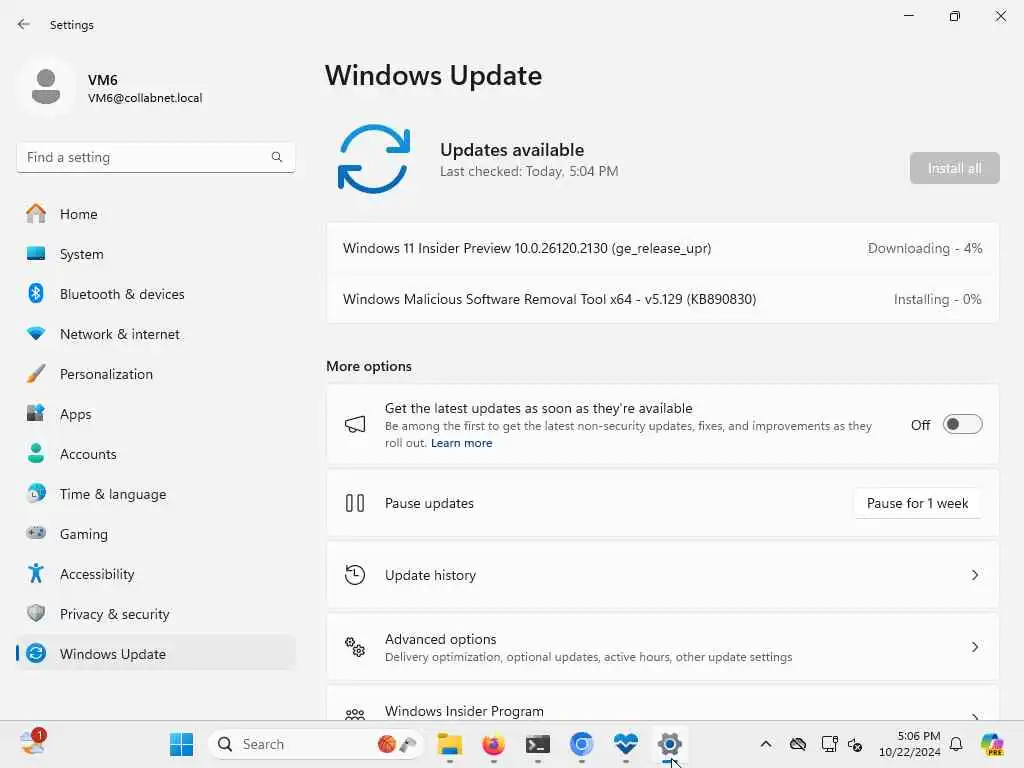The image size is (1024, 768).
Task: Expand Advanced options with its chevron
Action: click(974, 647)
